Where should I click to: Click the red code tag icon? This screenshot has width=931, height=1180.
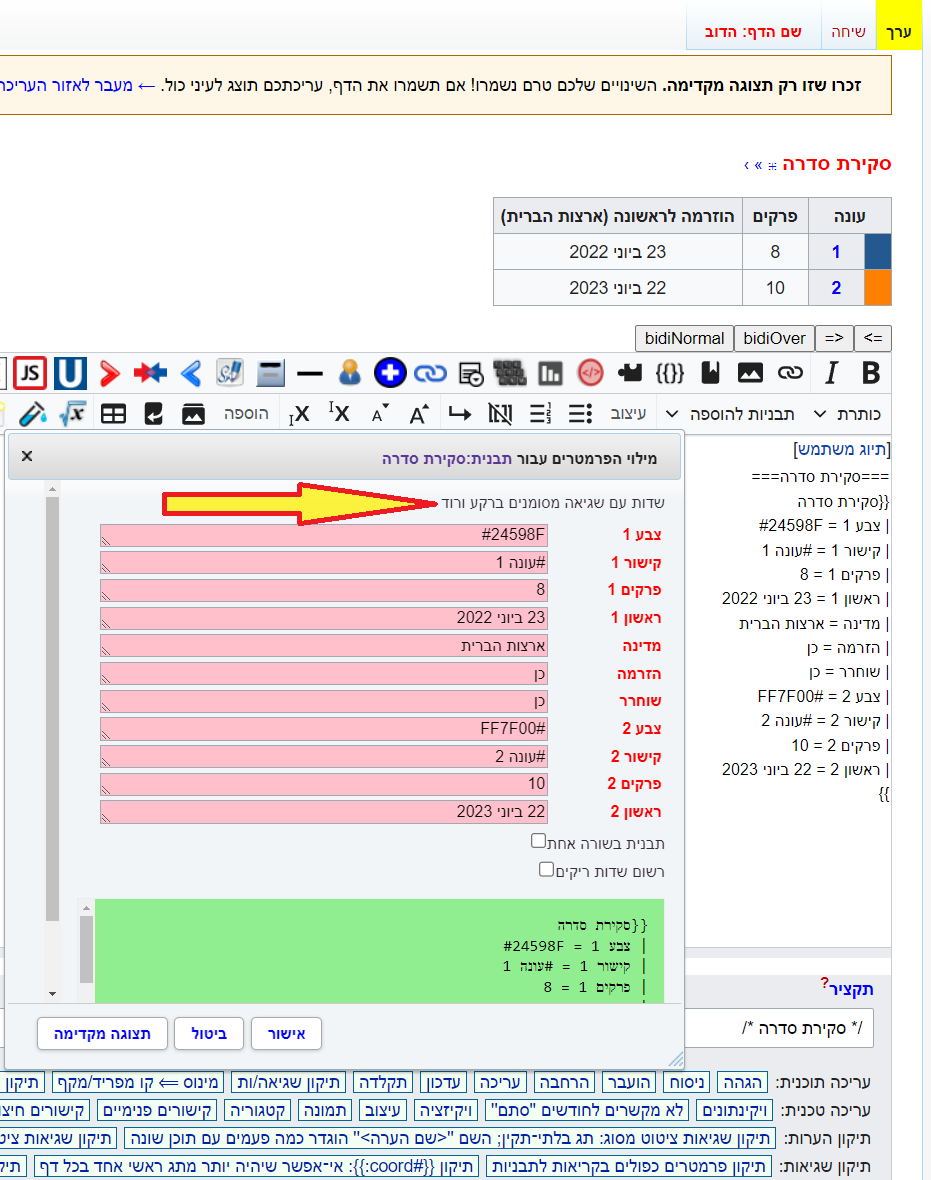590,373
